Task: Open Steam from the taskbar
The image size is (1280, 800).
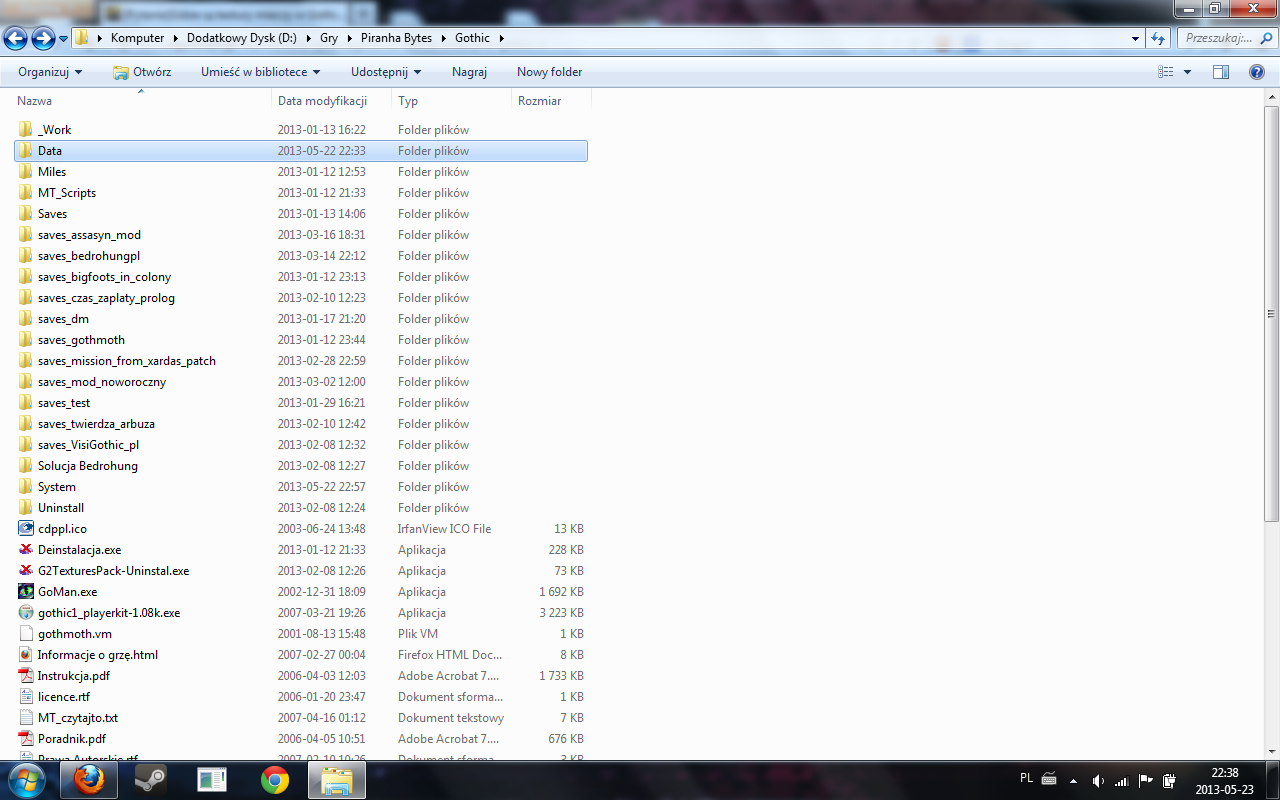Action: point(151,780)
